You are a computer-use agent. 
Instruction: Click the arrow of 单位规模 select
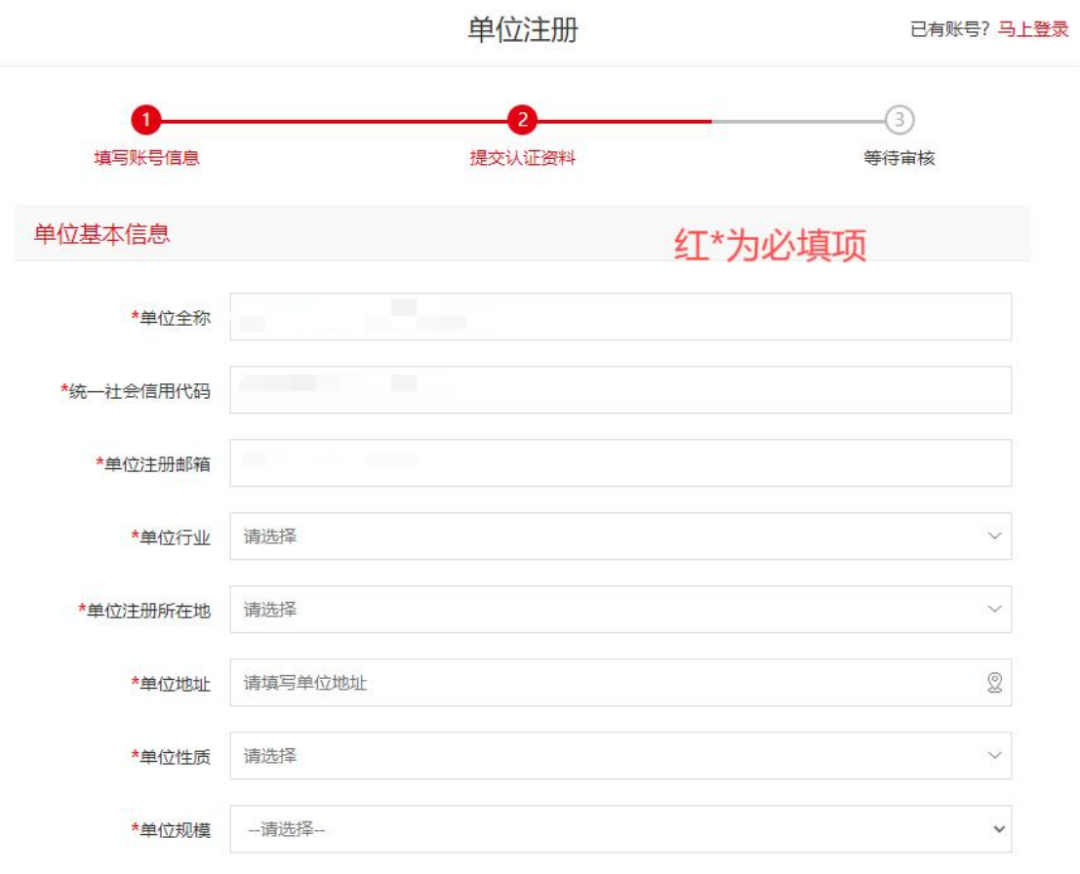pos(999,829)
